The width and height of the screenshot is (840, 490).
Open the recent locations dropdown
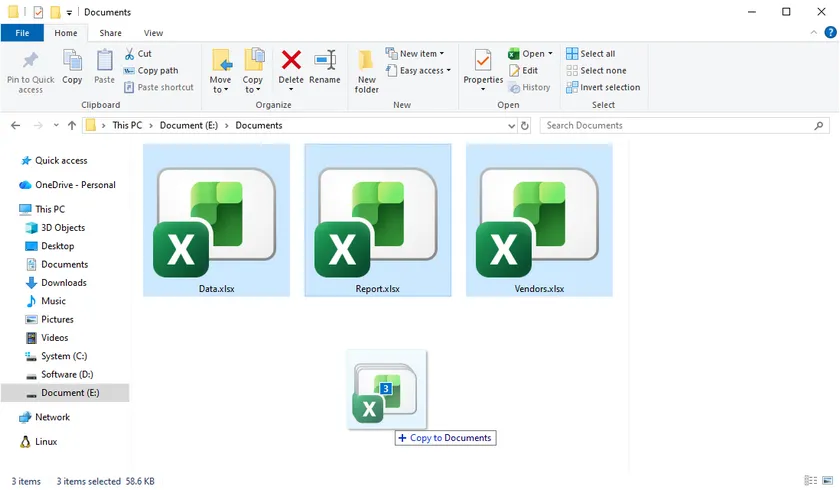(x=56, y=125)
